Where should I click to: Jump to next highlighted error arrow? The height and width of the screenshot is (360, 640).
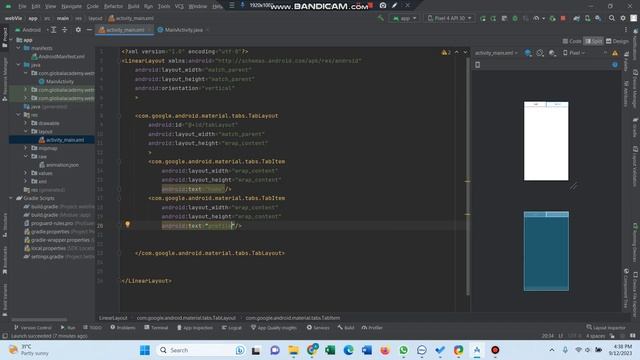[465, 52]
